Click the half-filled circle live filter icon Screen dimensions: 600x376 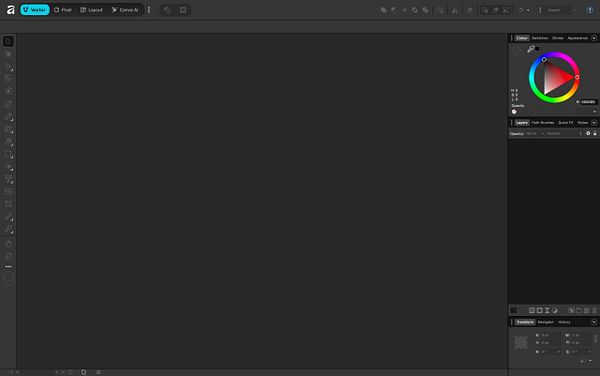tap(555, 310)
